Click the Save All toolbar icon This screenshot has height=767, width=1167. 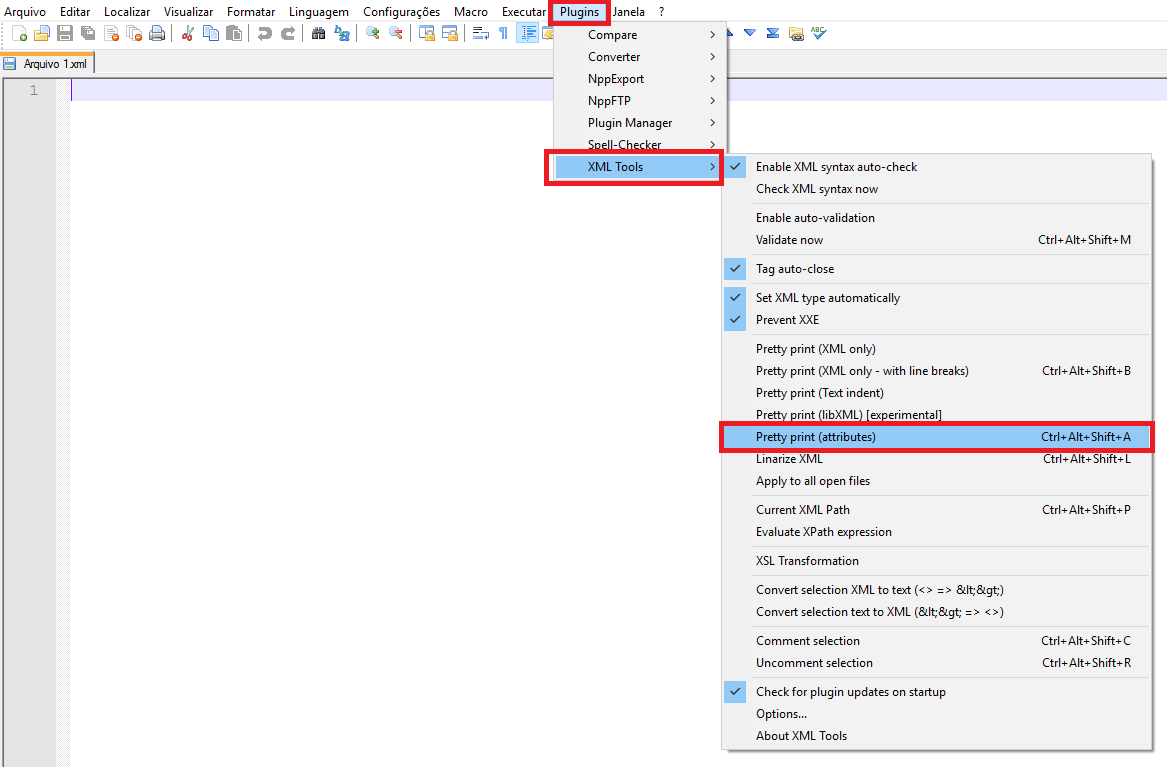(x=88, y=33)
